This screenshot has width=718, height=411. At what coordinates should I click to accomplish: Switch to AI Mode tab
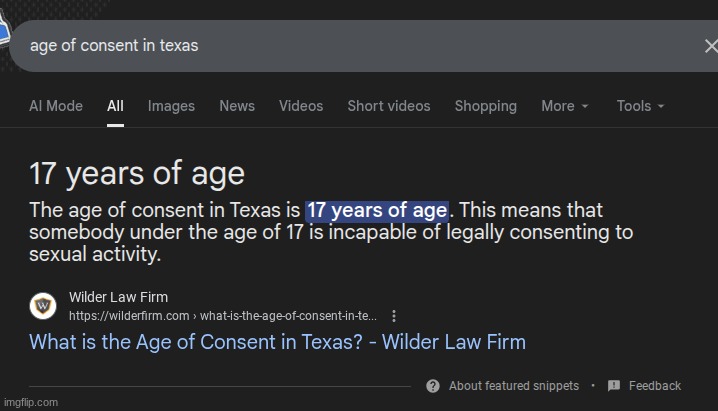point(56,106)
